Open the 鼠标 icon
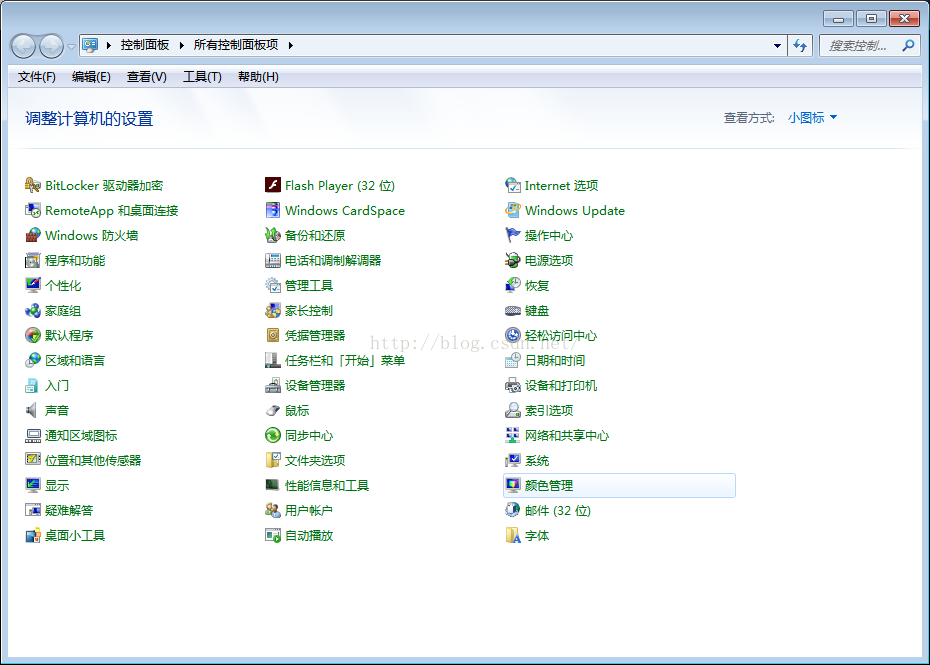 coord(272,411)
